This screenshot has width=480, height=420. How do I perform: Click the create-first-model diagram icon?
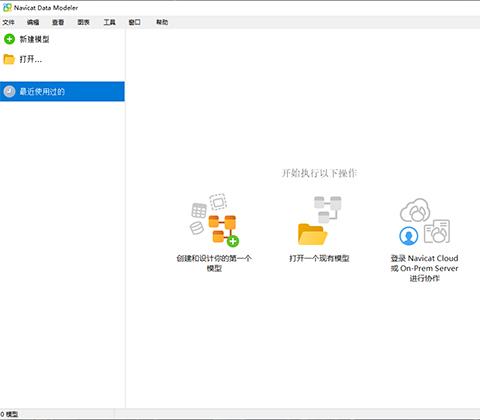(214, 220)
